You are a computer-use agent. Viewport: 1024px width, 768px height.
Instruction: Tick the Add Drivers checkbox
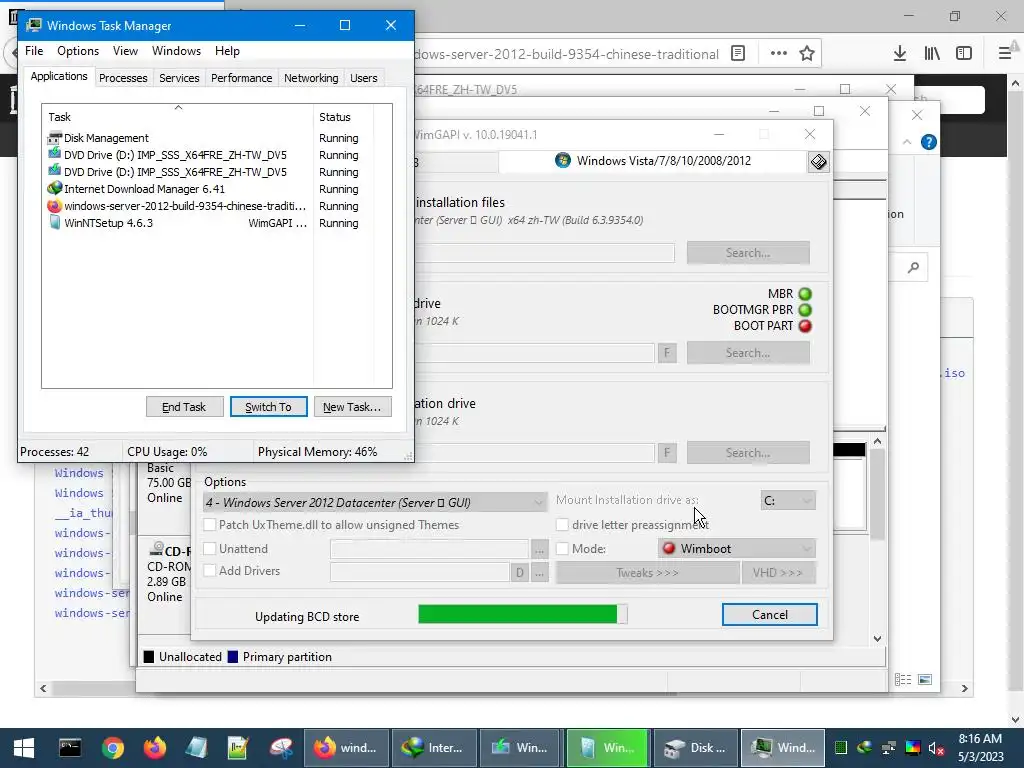coord(210,570)
